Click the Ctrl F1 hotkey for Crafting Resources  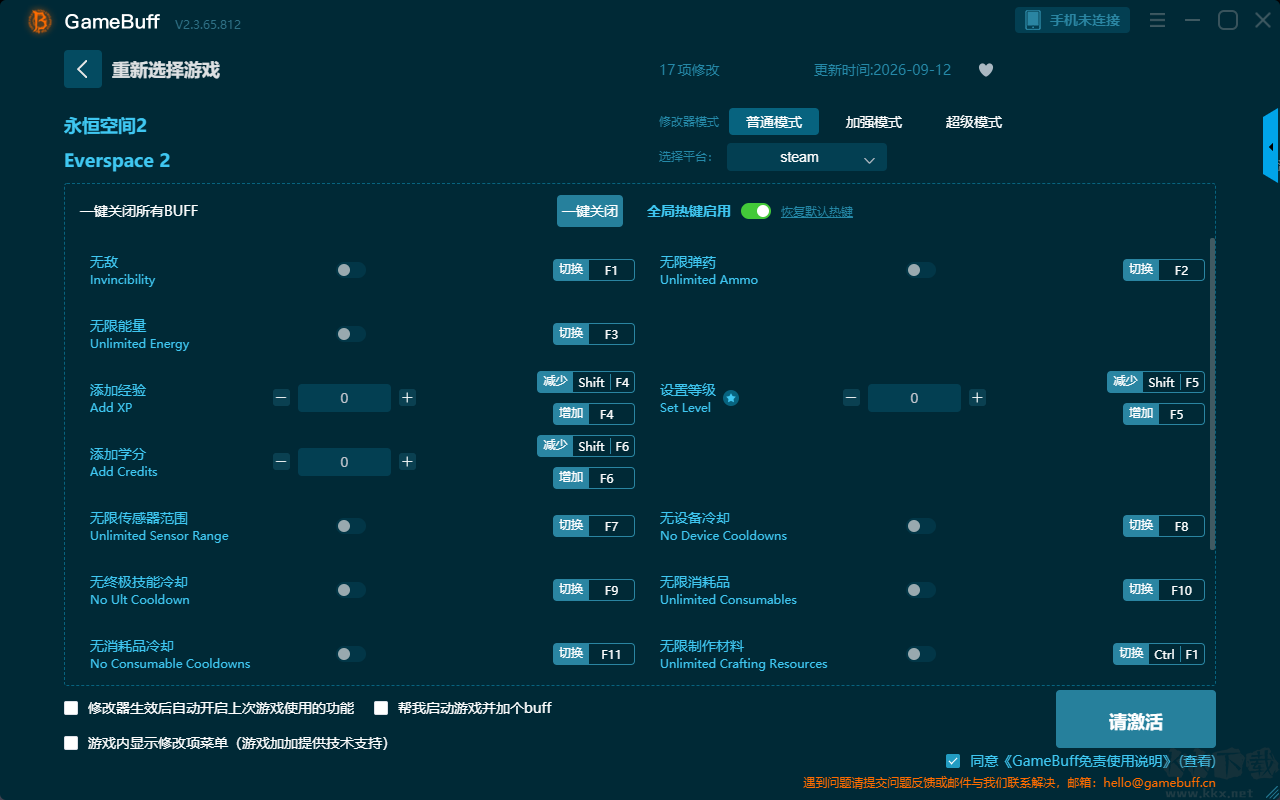pyautogui.click(x=1159, y=654)
